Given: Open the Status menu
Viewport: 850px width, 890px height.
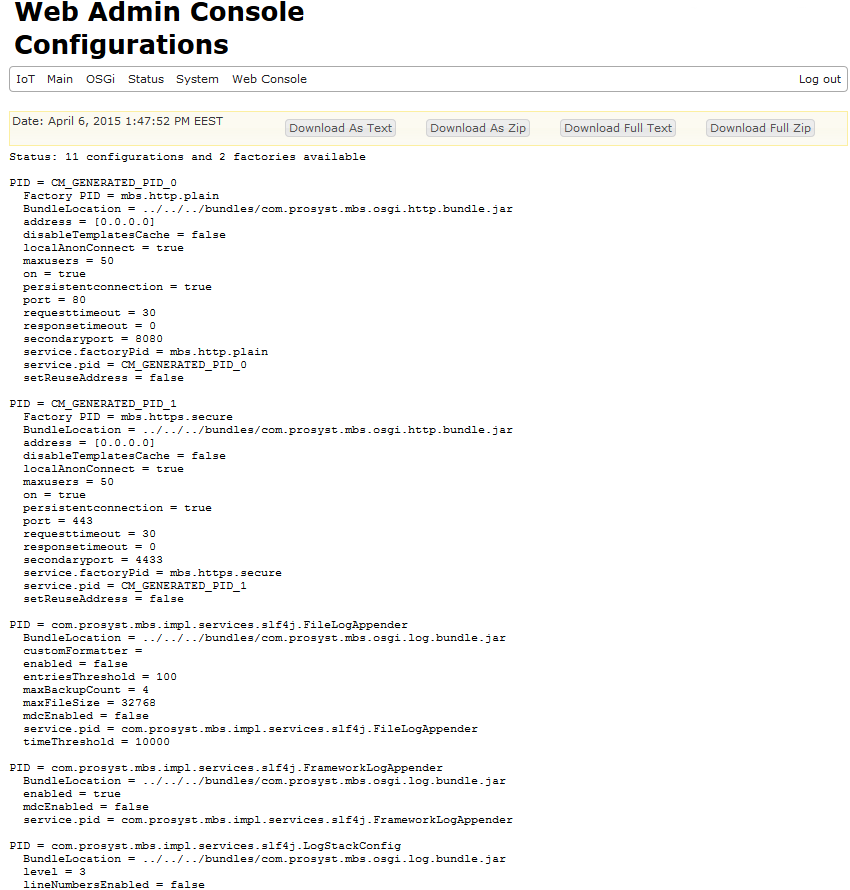Looking at the screenshot, I should [146, 79].
